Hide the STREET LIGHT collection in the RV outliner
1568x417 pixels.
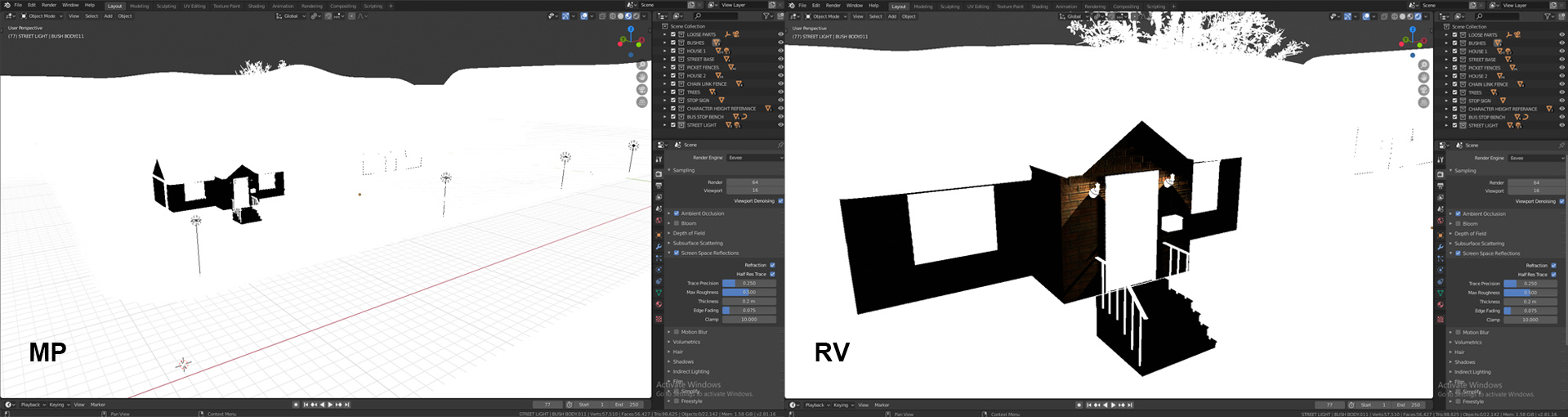(x=1561, y=125)
